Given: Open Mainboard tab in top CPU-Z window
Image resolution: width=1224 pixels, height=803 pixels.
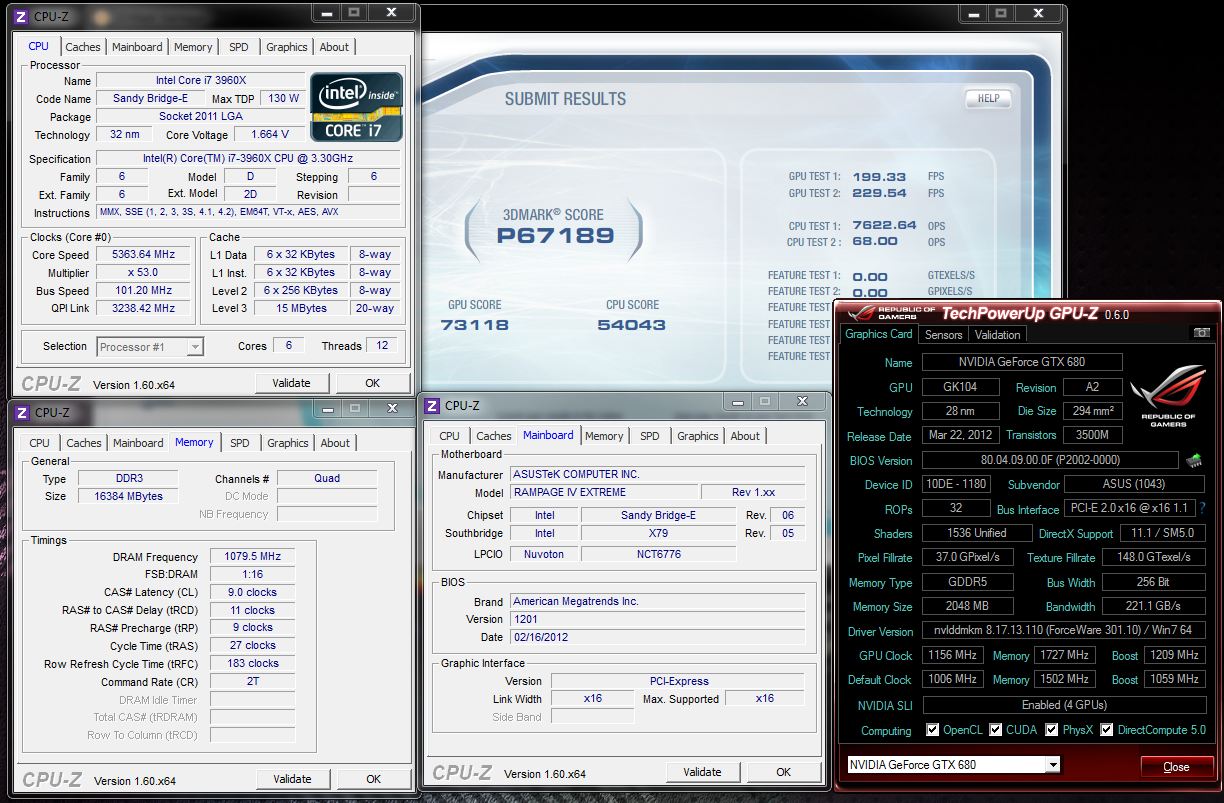Looking at the screenshot, I should point(137,47).
